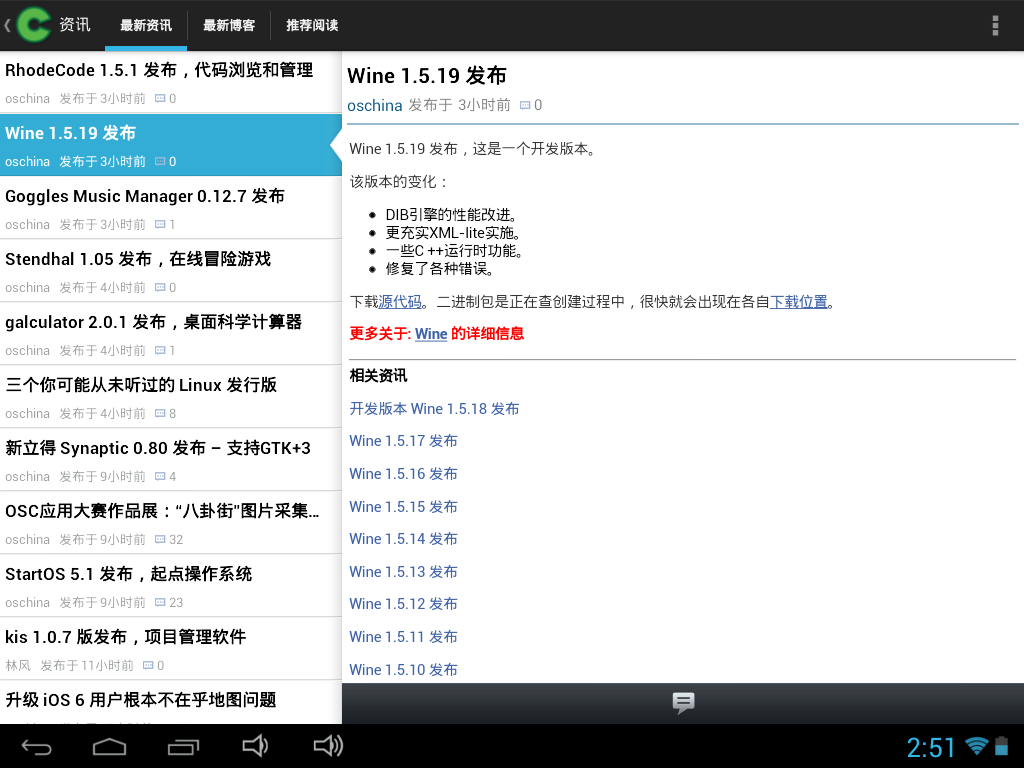
Task: Tap the green OSChina app logo
Action: click(x=34, y=25)
